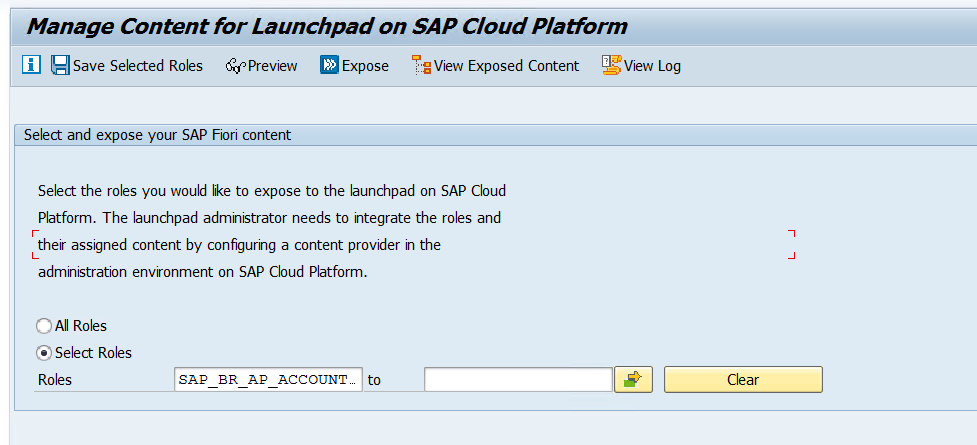Image resolution: width=977 pixels, height=445 pixels.
Task: Choose the Select Roles radio button
Action: click(44, 353)
